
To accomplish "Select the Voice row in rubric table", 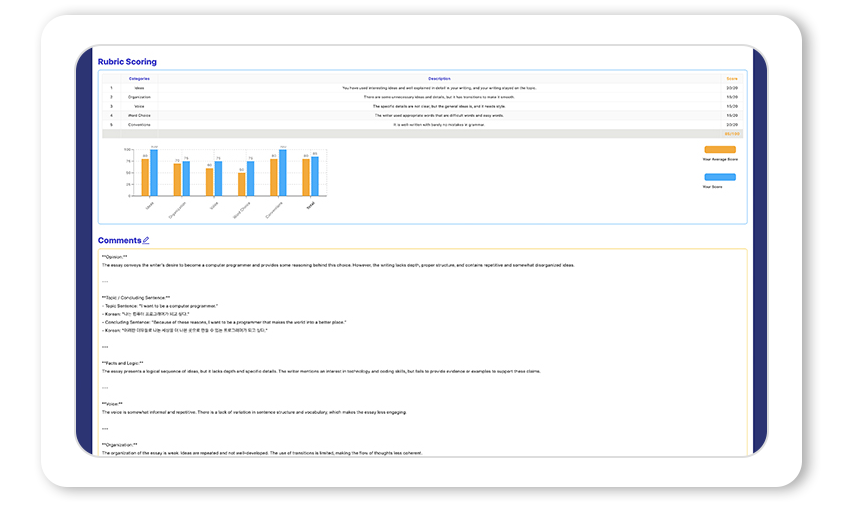I will [422, 106].
